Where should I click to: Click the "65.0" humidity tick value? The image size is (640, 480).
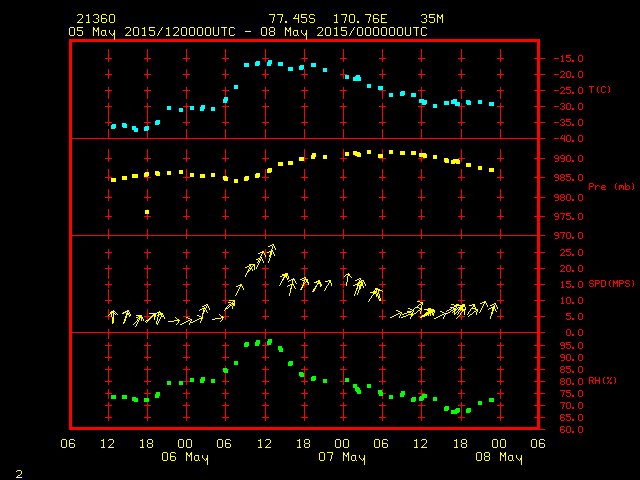(572, 418)
